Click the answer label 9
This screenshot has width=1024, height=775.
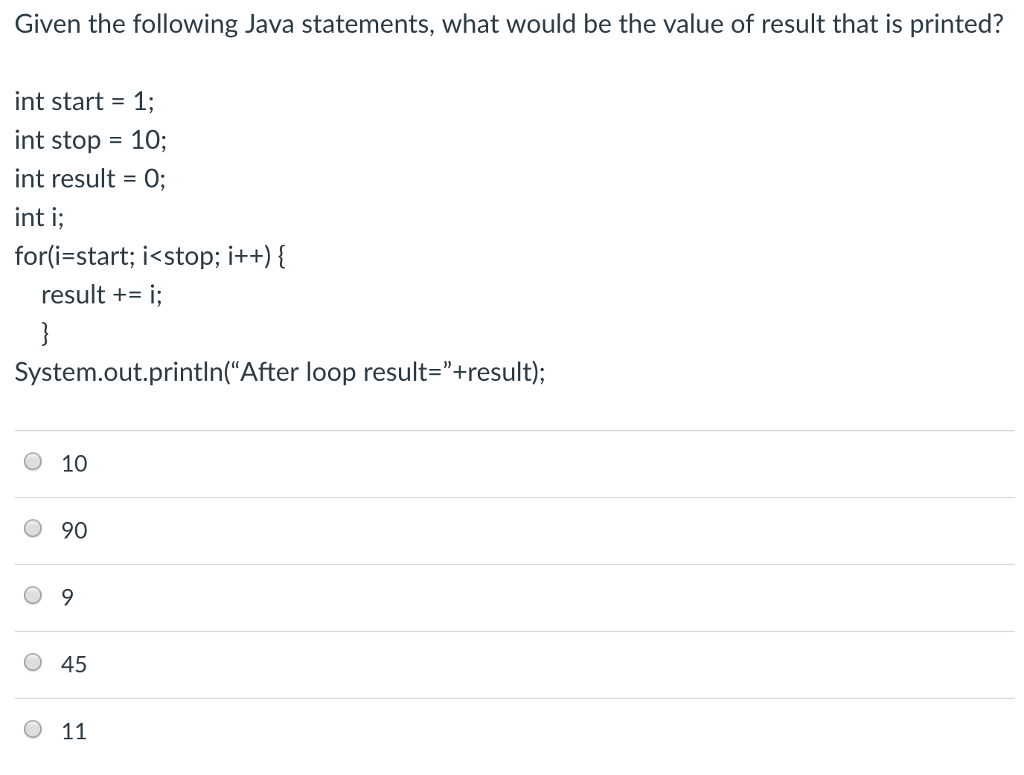pos(66,596)
